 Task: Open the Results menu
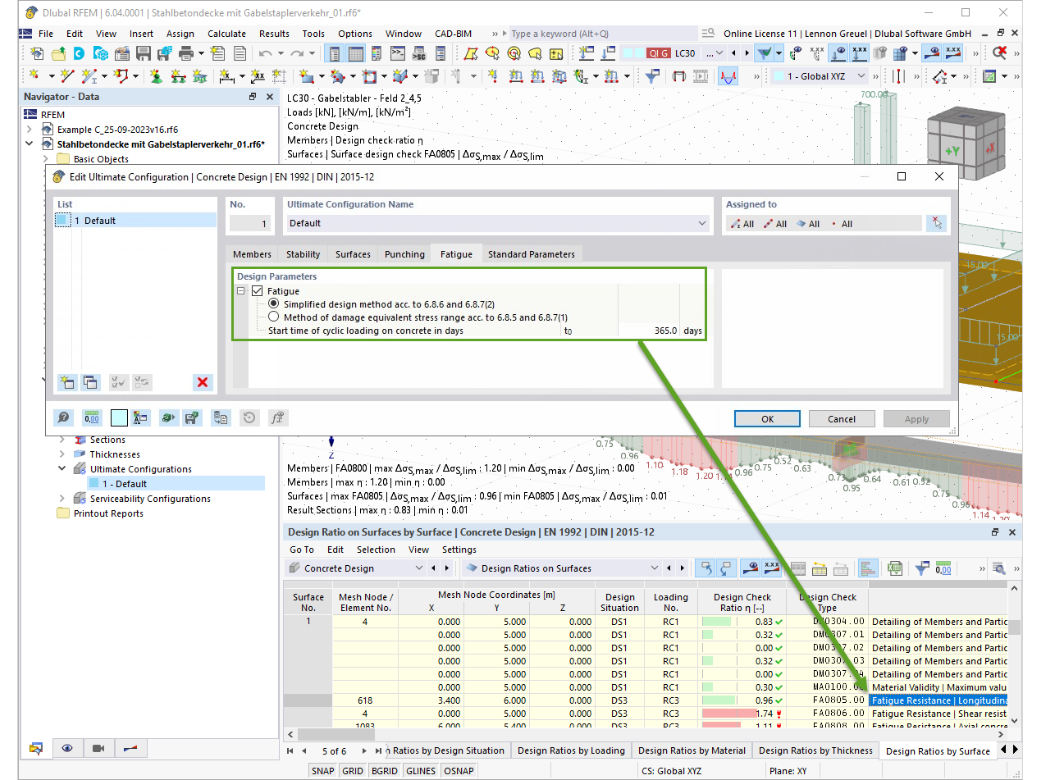pyautogui.click(x=274, y=34)
